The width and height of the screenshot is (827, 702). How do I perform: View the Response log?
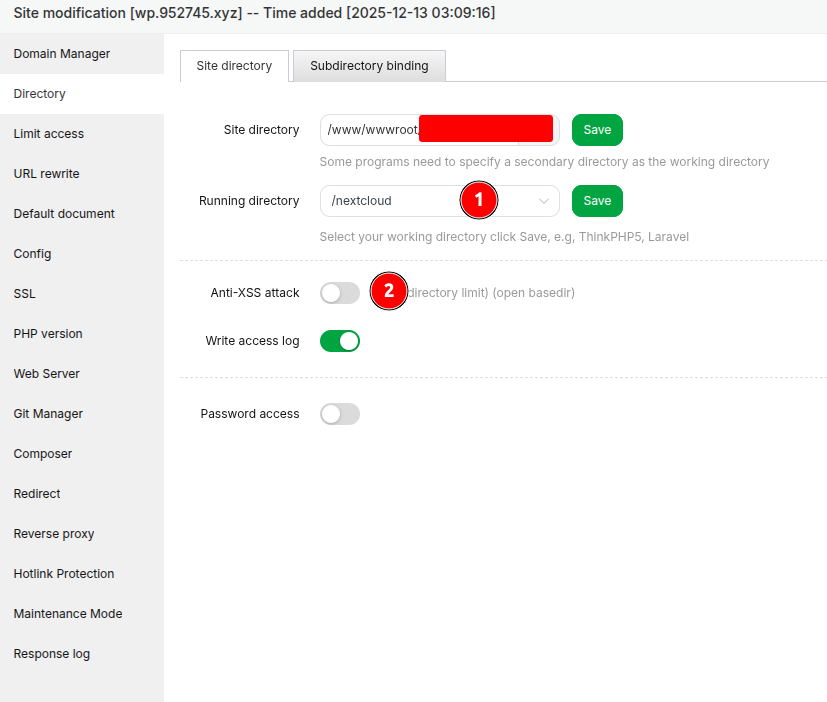pyautogui.click(x=52, y=654)
